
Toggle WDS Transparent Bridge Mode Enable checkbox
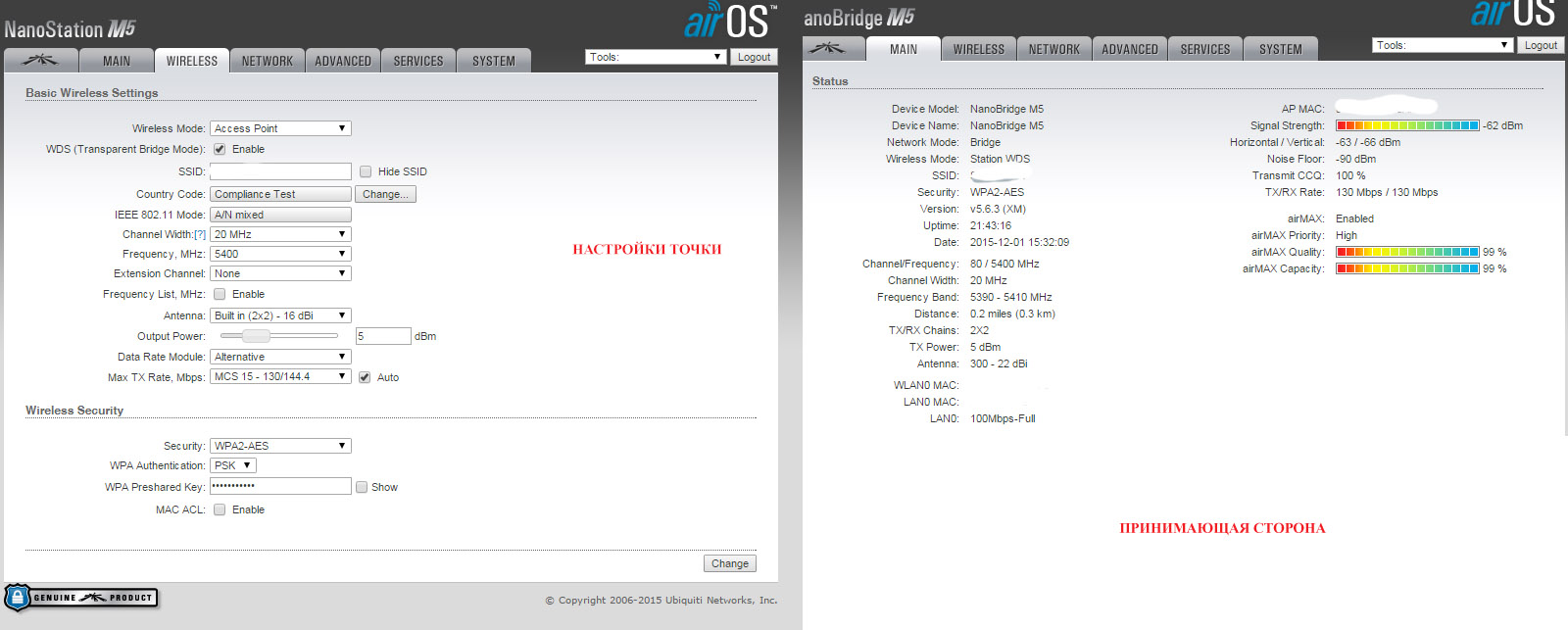click(220, 150)
